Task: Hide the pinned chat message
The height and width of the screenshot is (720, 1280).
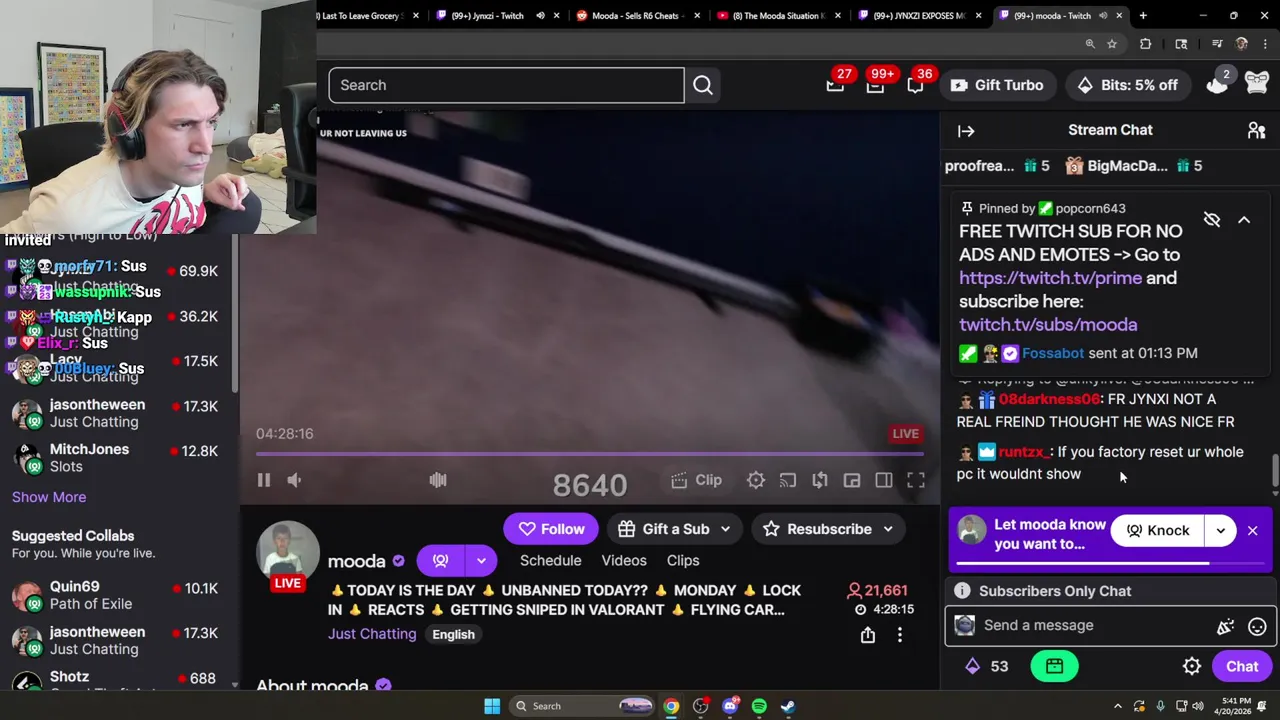Action: click(x=1212, y=219)
